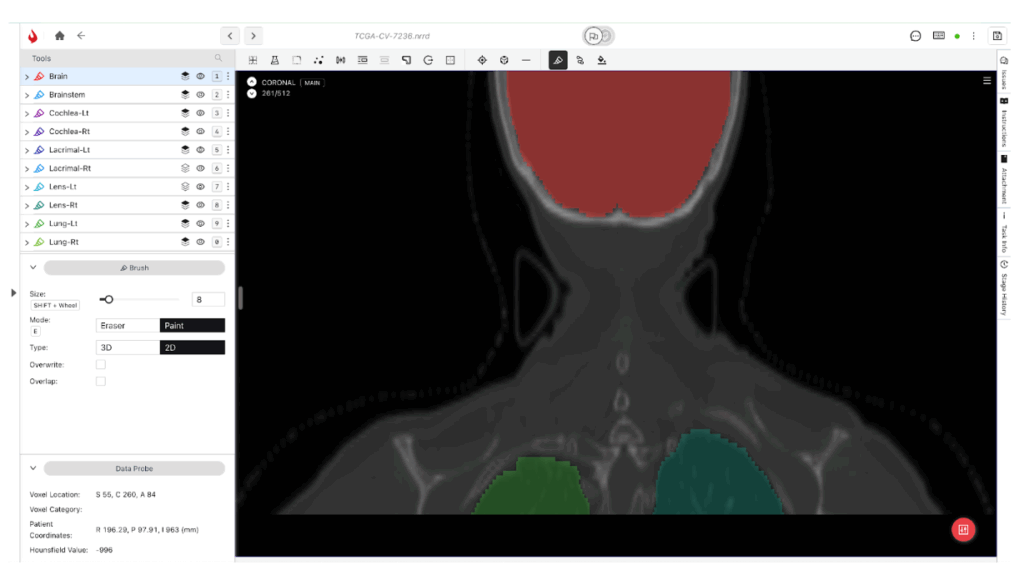Switch brush Mode to Eraser

[128, 325]
